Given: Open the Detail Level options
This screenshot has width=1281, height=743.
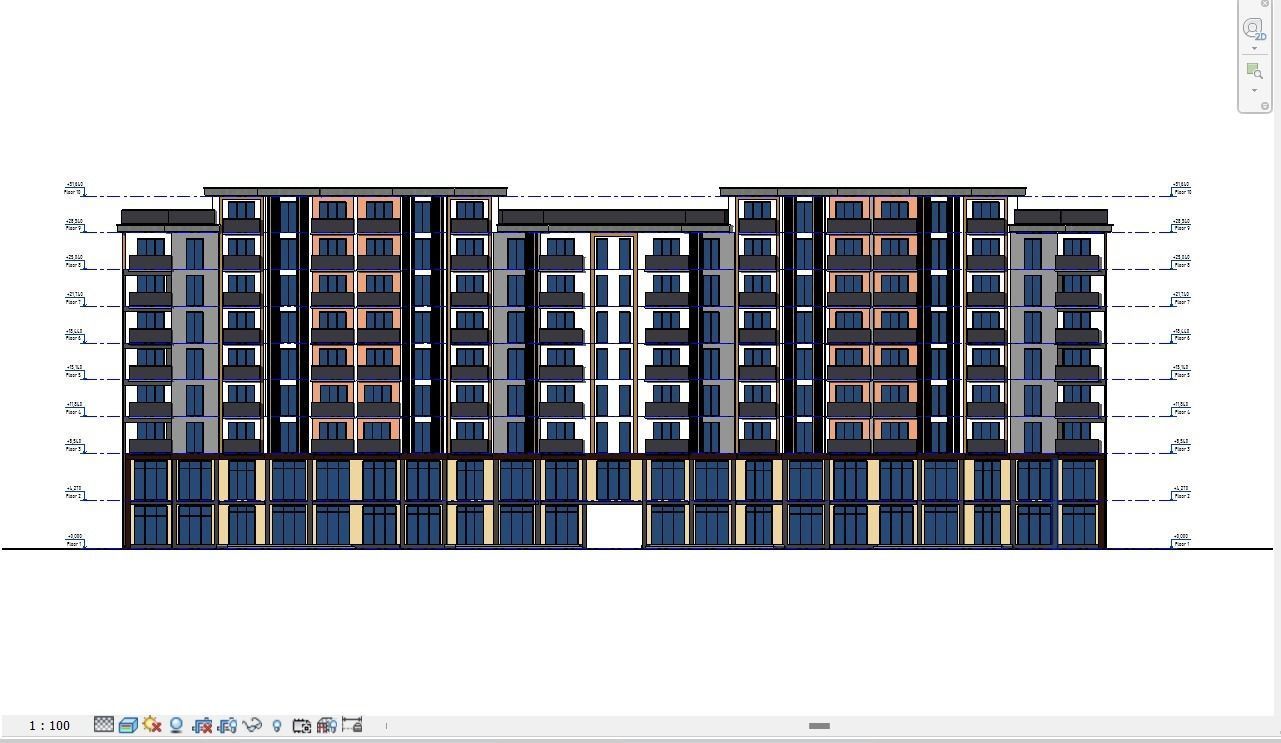Looking at the screenshot, I should click(104, 725).
